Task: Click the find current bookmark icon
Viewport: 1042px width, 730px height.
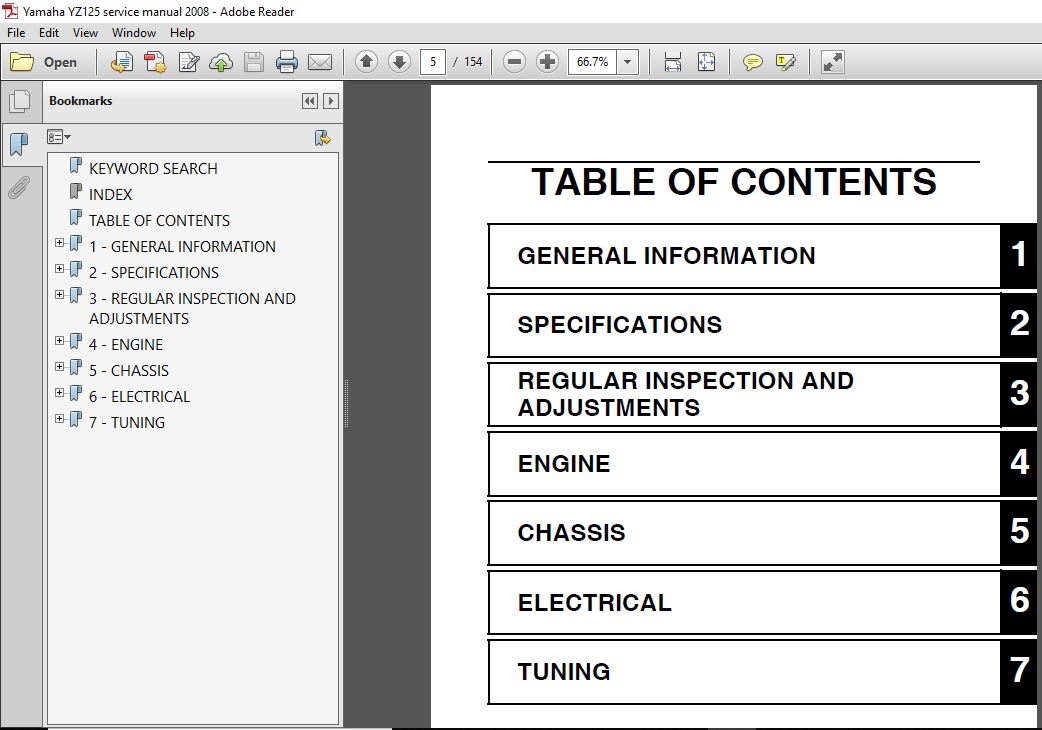Action: coord(322,137)
